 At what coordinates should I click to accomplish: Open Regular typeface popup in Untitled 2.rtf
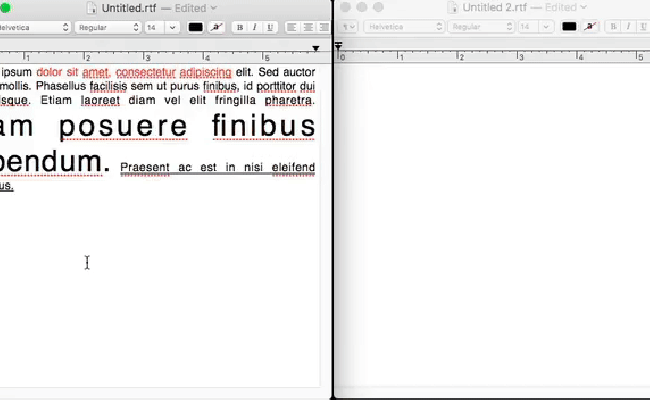481,27
